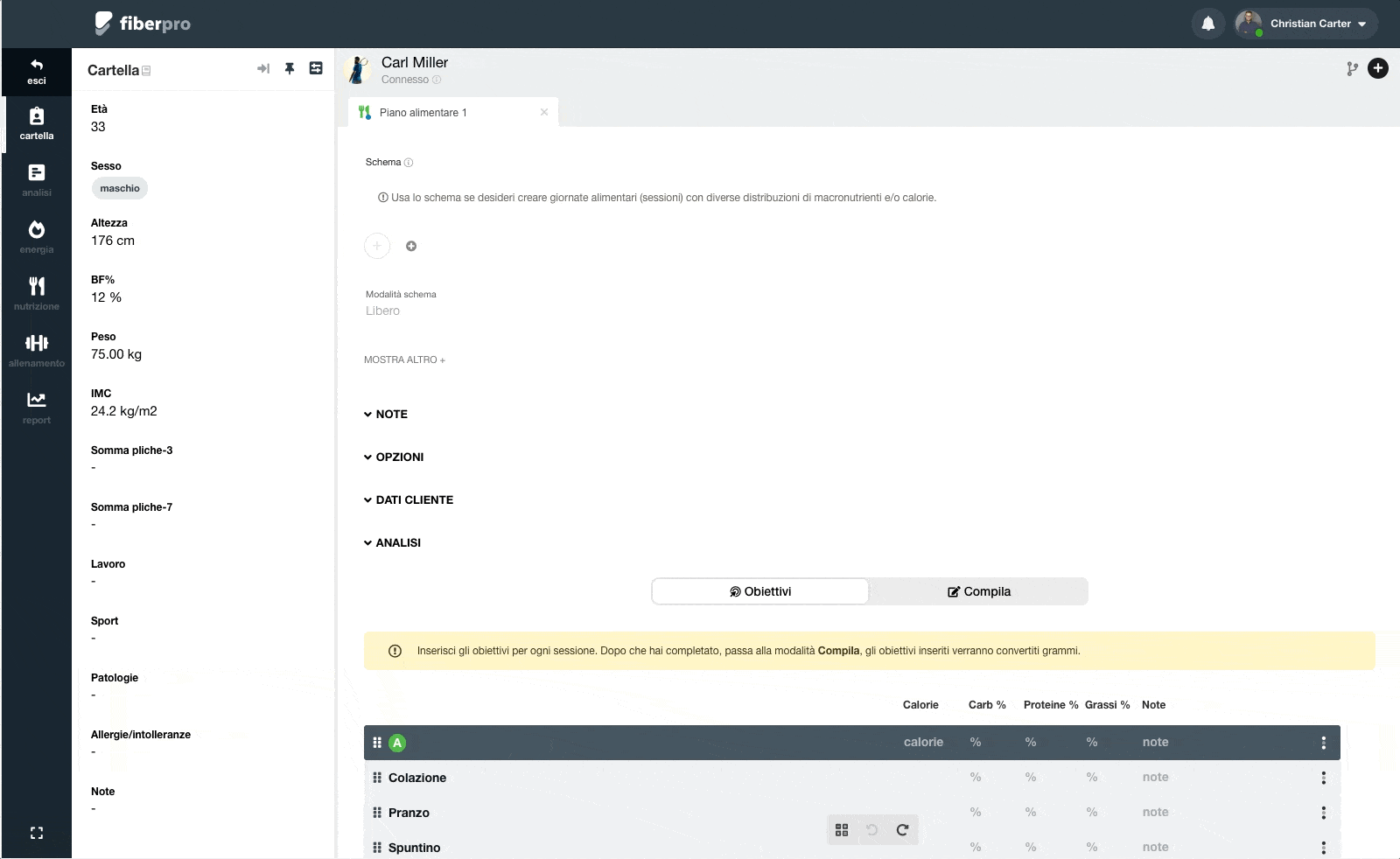This screenshot has width=1400, height=859.
Task: Open Modalità schema Libero dropdown
Action: 383,311
